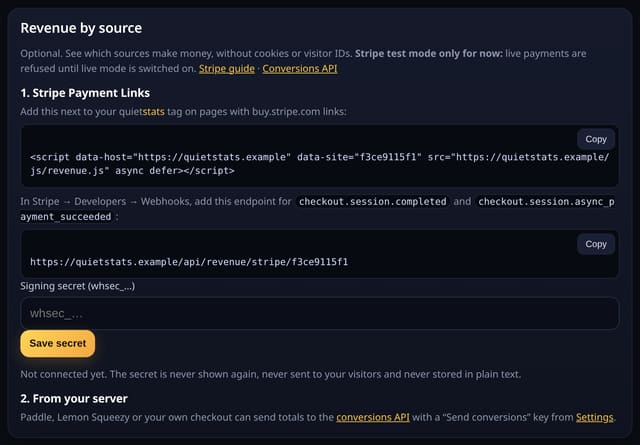The image size is (640, 445).
Task: Click the checkout.session.completed event name
Action: coord(372,202)
